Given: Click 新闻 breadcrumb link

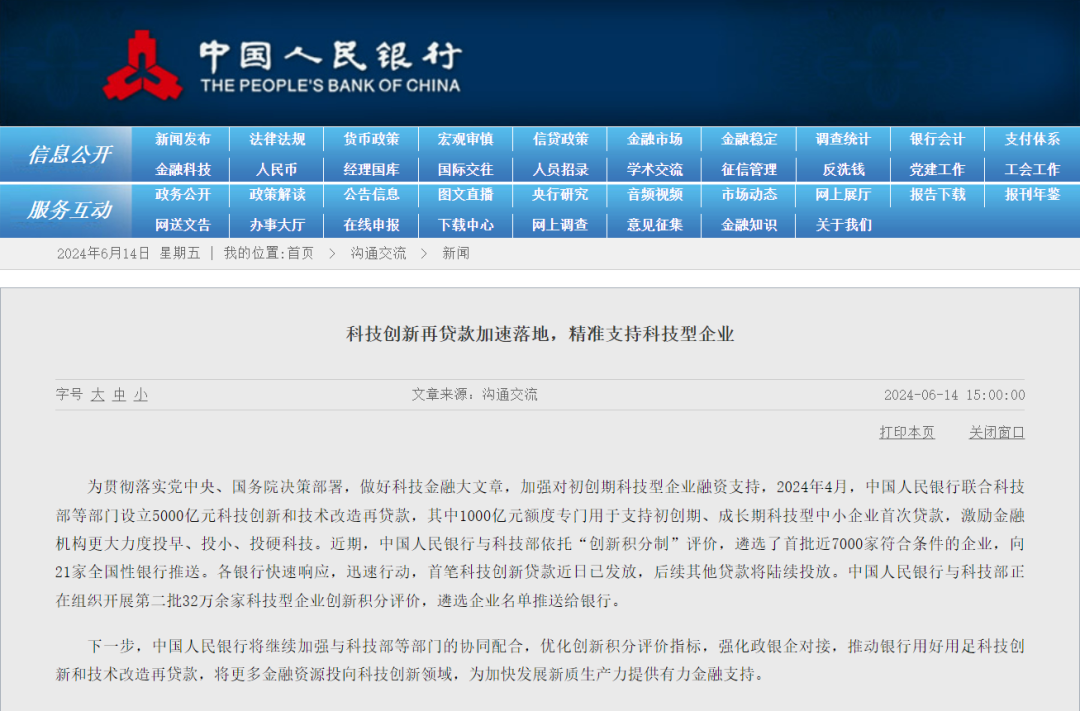Looking at the screenshot, I should coord(456,254).
